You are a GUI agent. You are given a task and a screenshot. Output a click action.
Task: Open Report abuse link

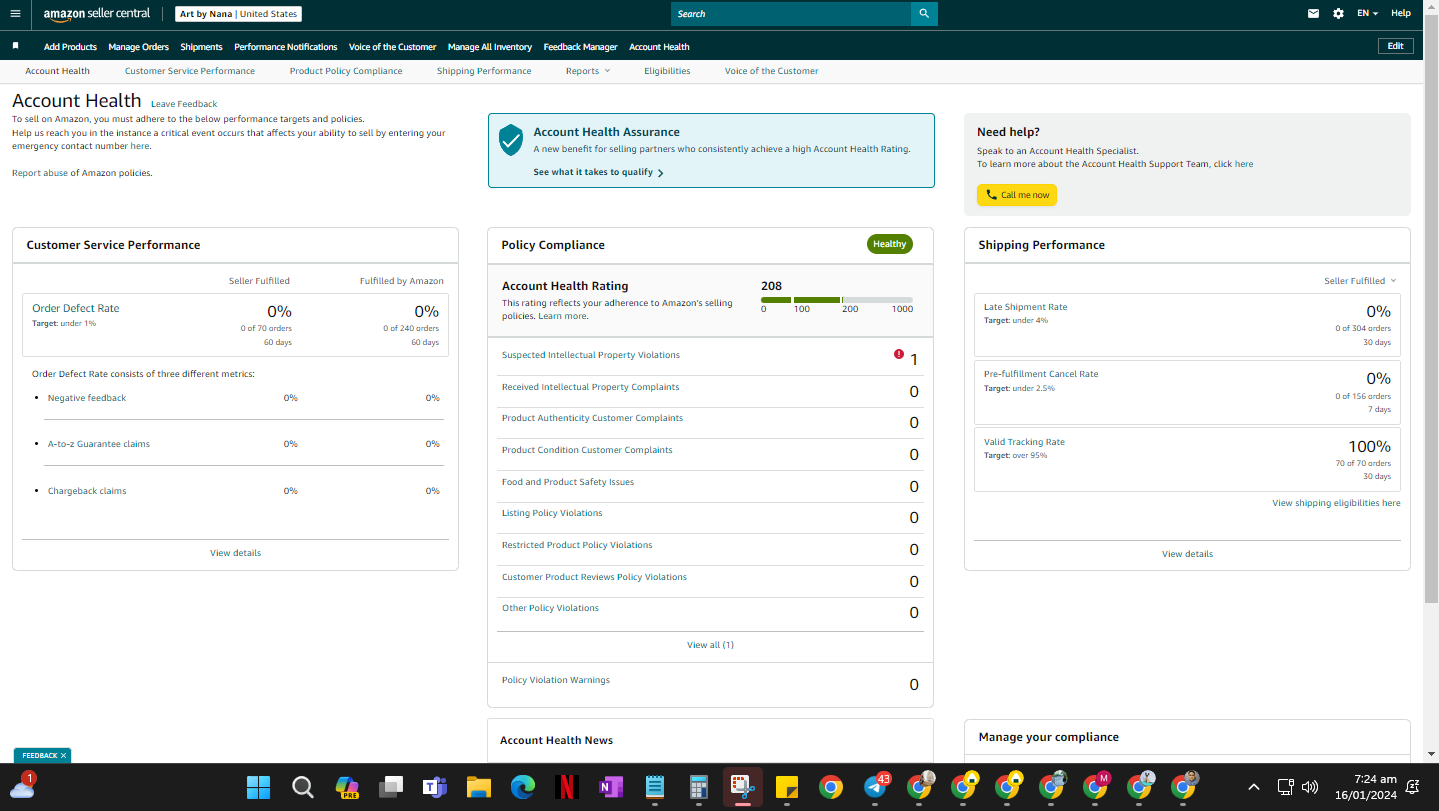tap(40, 173)
